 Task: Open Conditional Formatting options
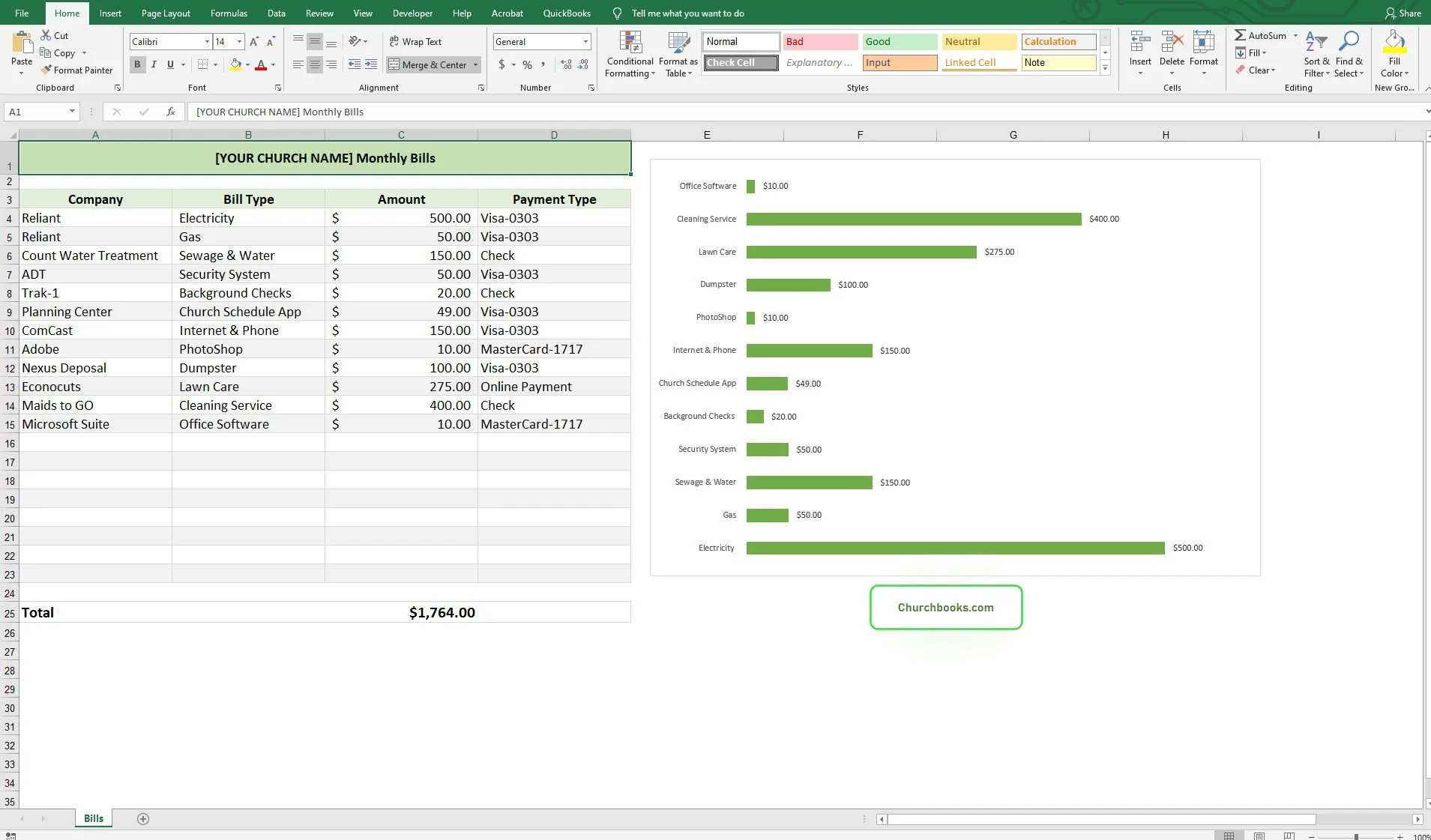coord(629,54)
